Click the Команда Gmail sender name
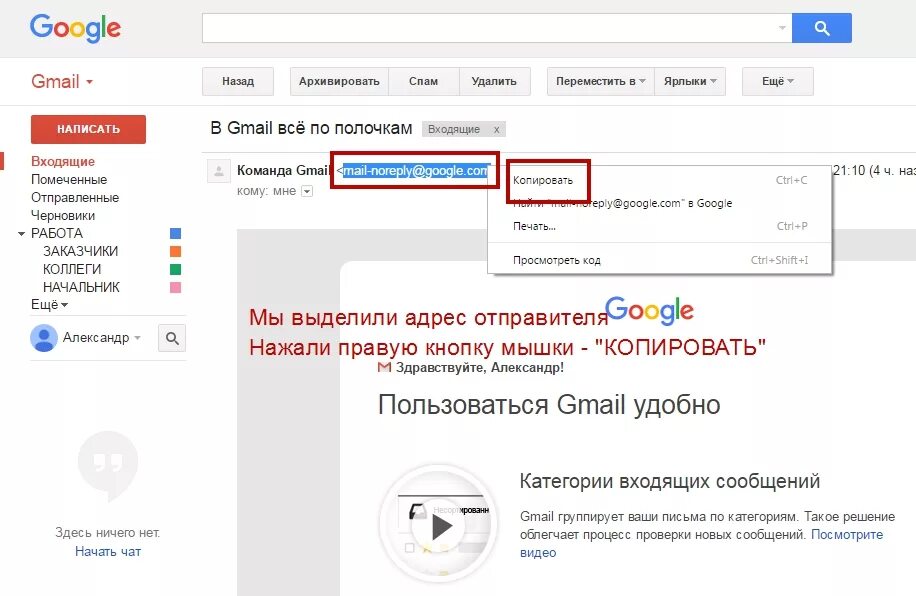Viewport: 916px width, 596px height. pos(284,171)
